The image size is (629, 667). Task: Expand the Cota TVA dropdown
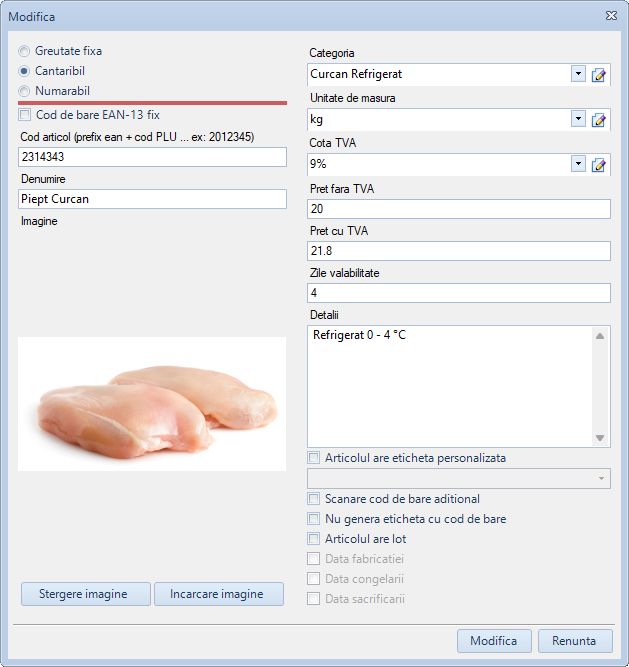click(x=578, y=164)
